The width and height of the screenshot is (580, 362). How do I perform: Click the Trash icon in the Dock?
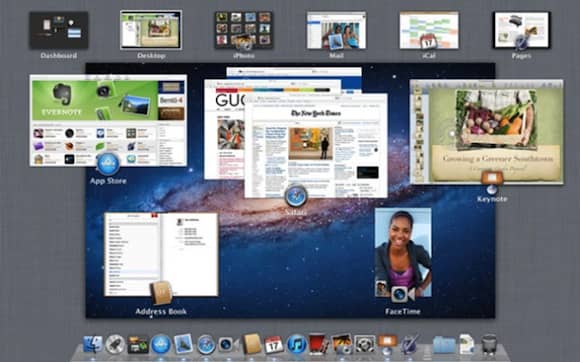[x=489, y=345]
